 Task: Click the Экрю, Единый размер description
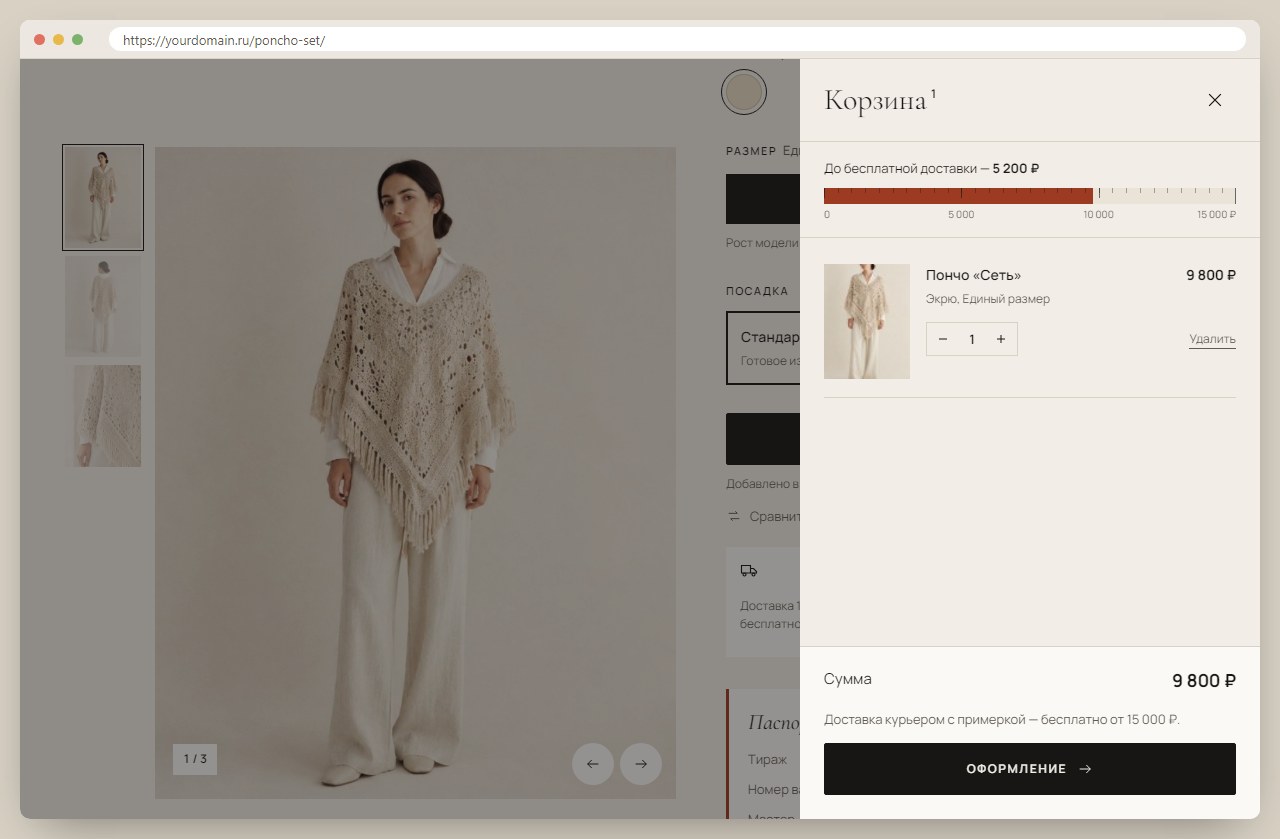(x=988, y=299)
